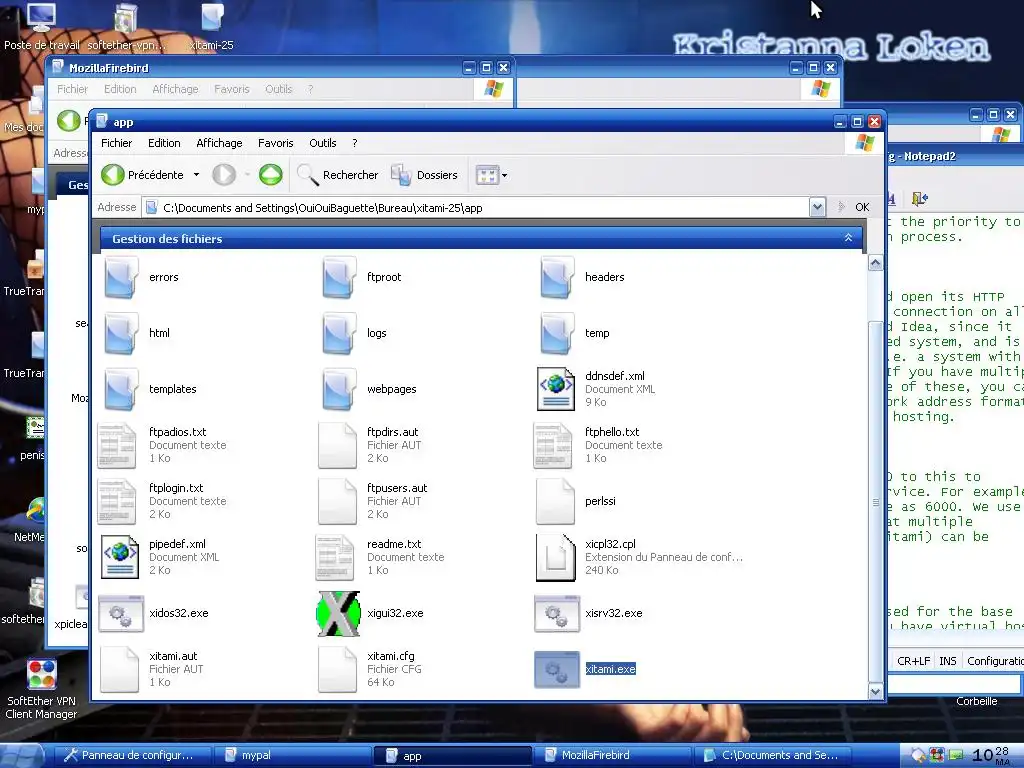The image size is (1024, 768).
Task: Select the perlssi file
Action: 576,501
